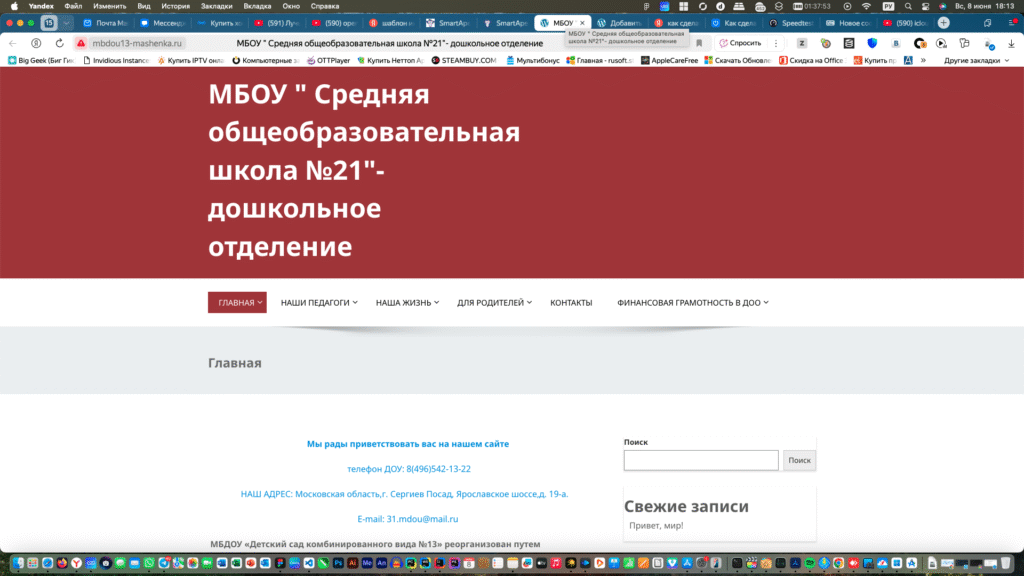This screenshot has width=1024, height=576.
Task: Expand the ГЛАВНАЯ menu dropdown
Action: pos(237,302)
